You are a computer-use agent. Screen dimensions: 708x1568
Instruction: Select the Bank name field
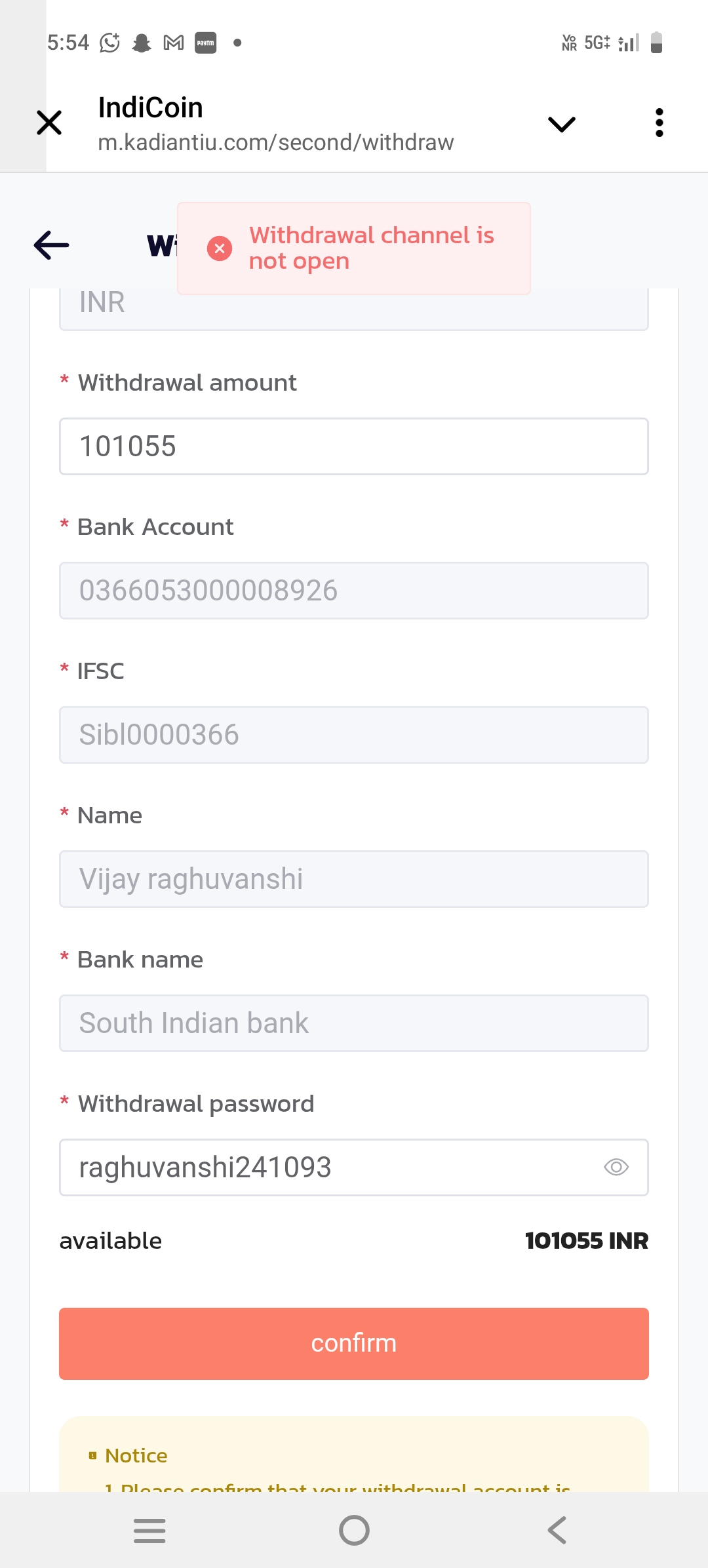click(354, 1023)
